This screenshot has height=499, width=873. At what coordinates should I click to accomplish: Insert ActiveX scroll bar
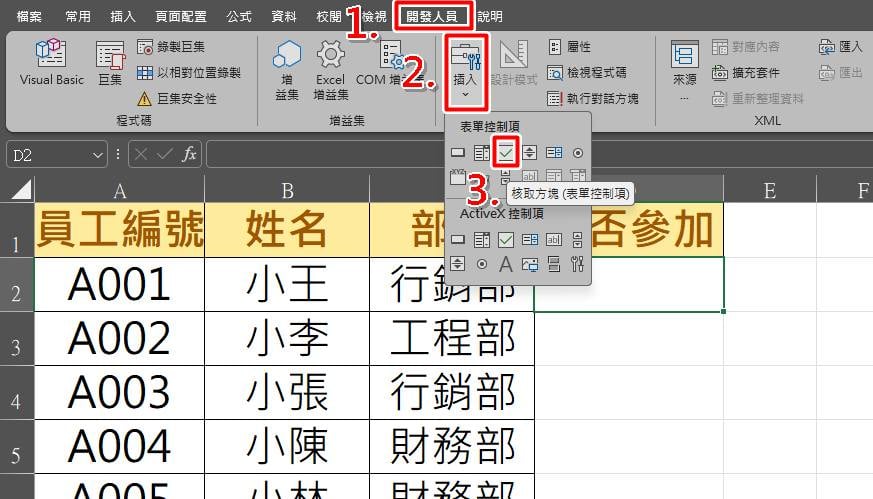point(578,240)
